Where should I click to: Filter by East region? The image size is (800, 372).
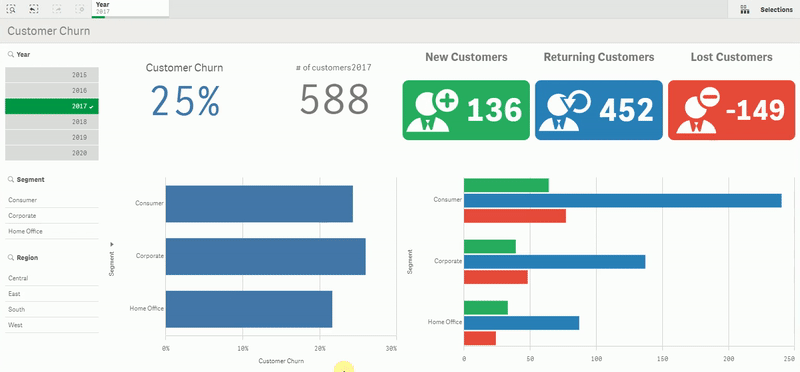[x=52, y=294]
